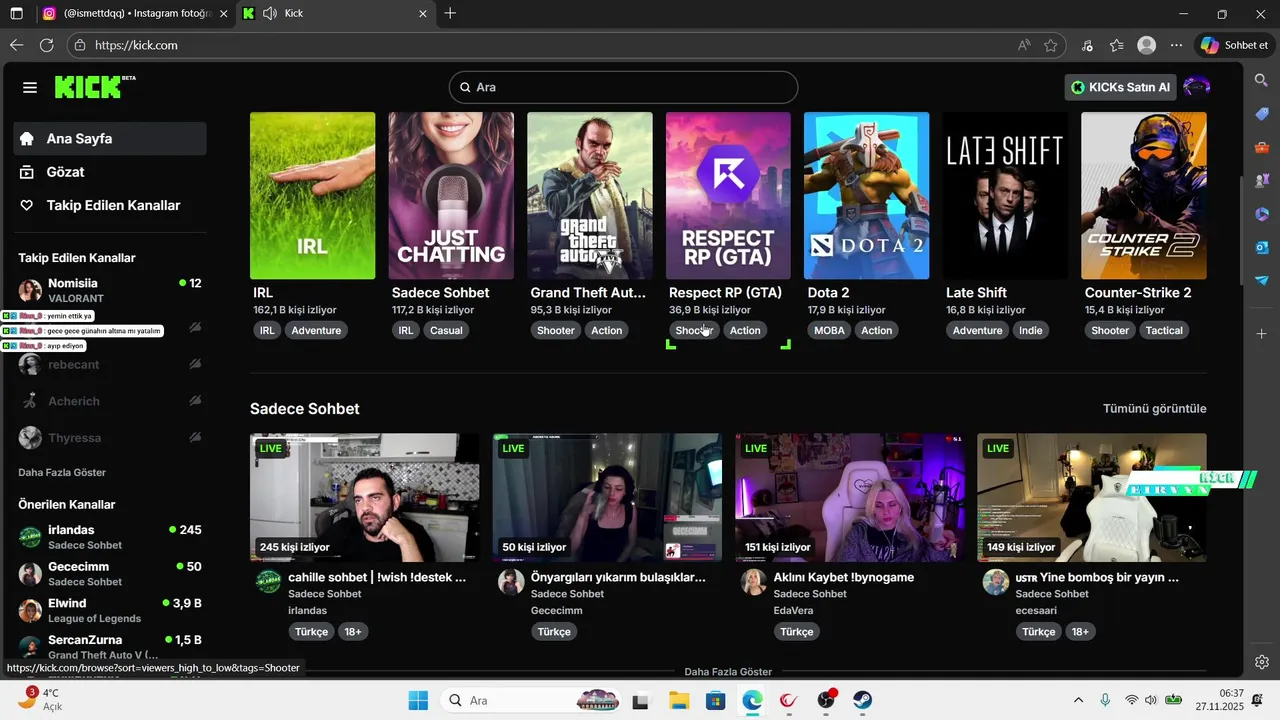Click the 18+ tag under irlandas stream
Screen dimensions: 1280x720
(353, 631)
